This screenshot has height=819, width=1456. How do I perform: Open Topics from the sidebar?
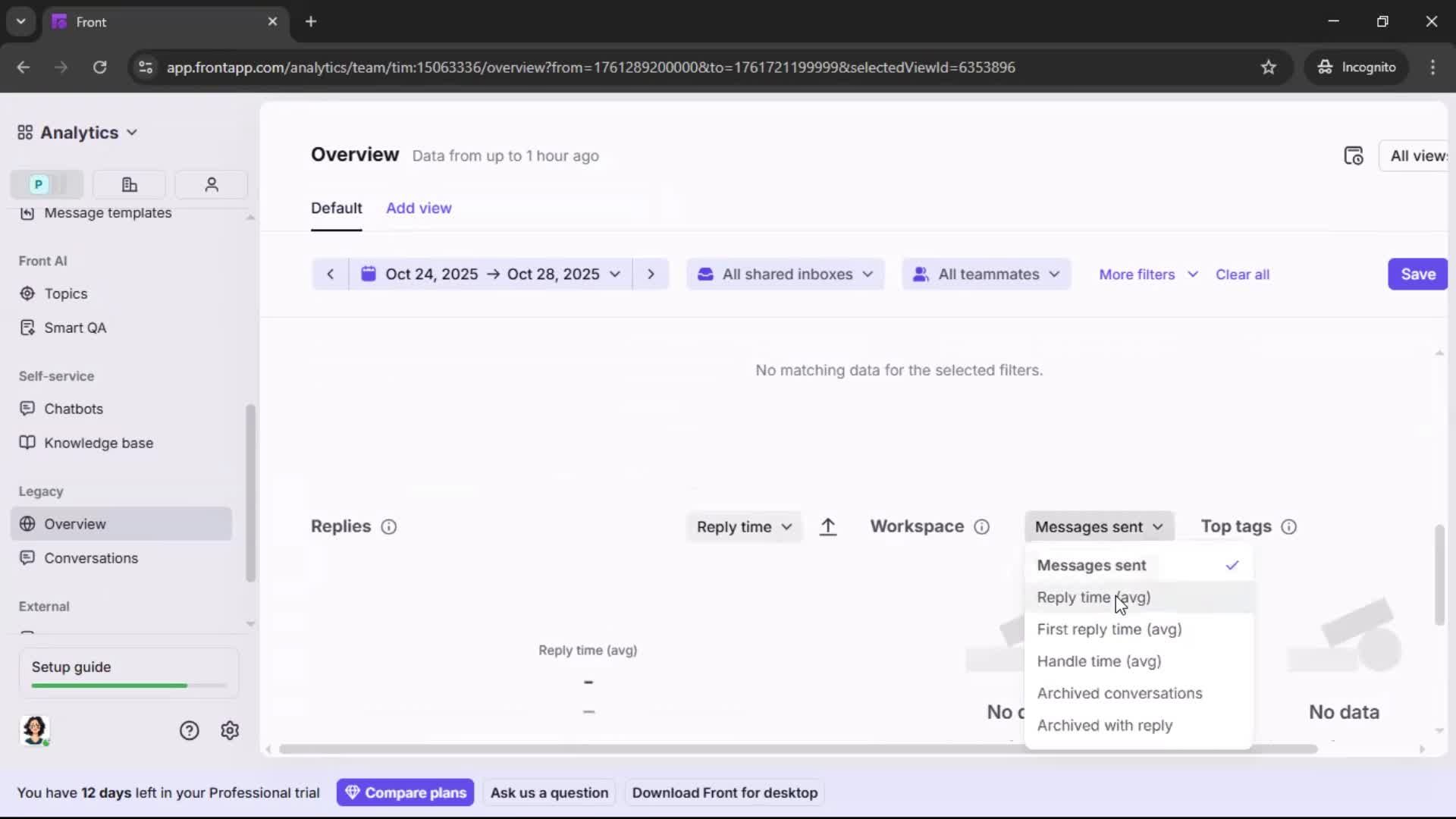(64, 293)
